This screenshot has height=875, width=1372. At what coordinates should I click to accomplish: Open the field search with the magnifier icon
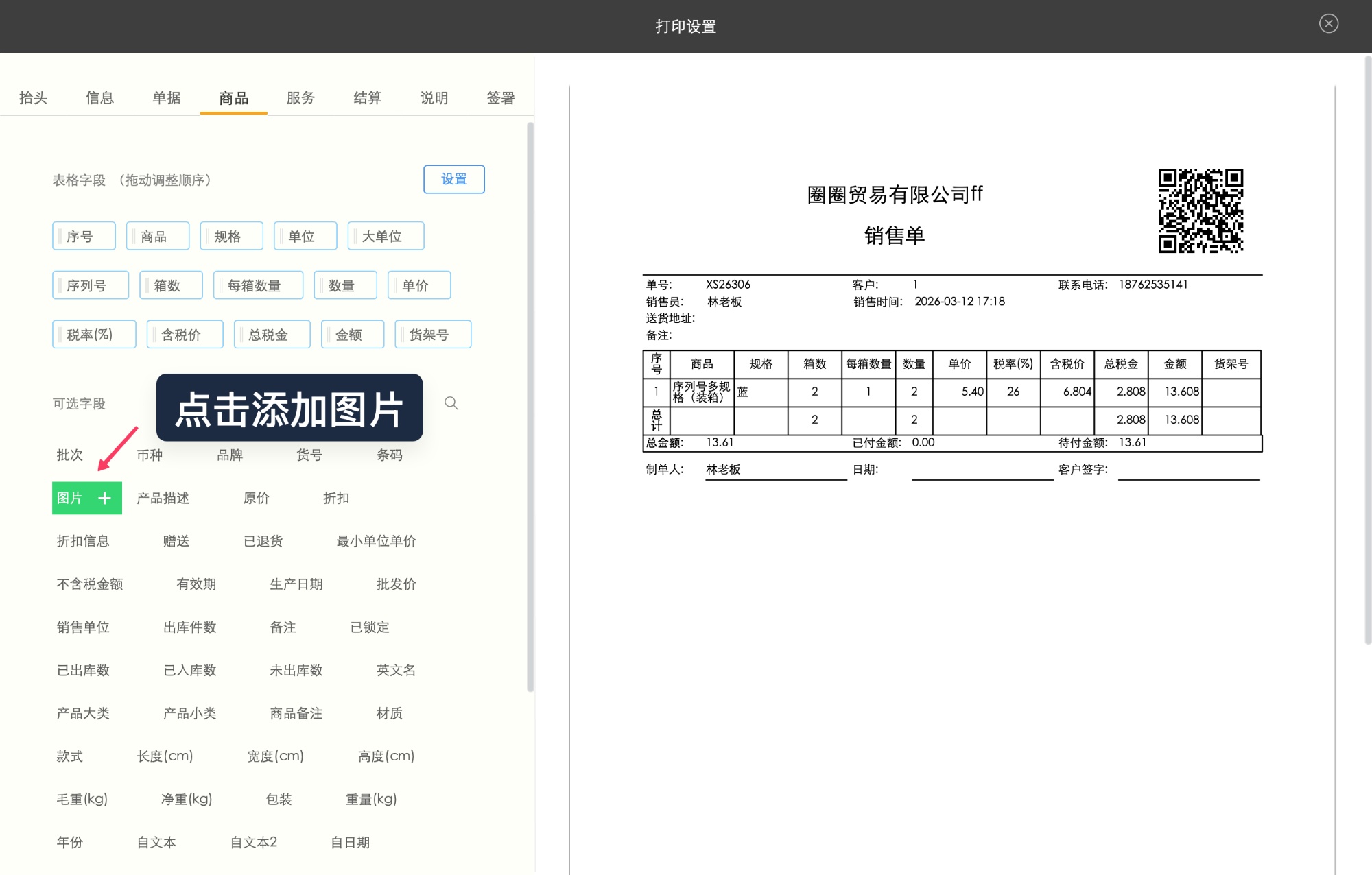451,403
